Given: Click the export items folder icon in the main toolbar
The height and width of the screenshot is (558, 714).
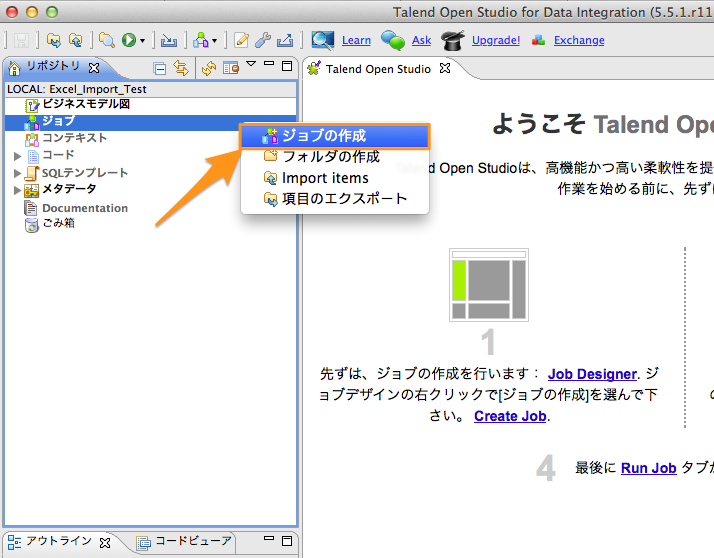Looking at the screenshot, I should pyautogui.click(x=54, y=40).
